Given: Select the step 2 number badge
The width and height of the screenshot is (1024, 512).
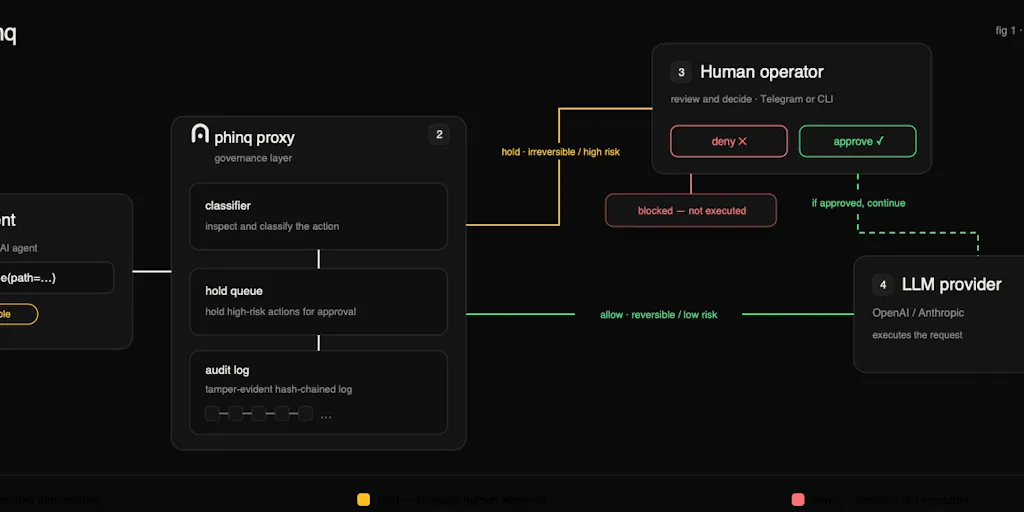Looking at the screenshot, I should [439, 135].
